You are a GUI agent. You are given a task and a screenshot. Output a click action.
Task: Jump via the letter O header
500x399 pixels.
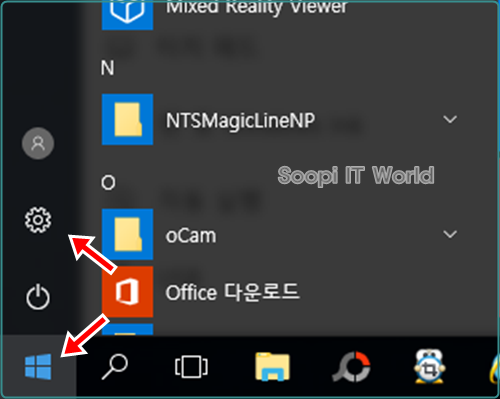(108, 182)
